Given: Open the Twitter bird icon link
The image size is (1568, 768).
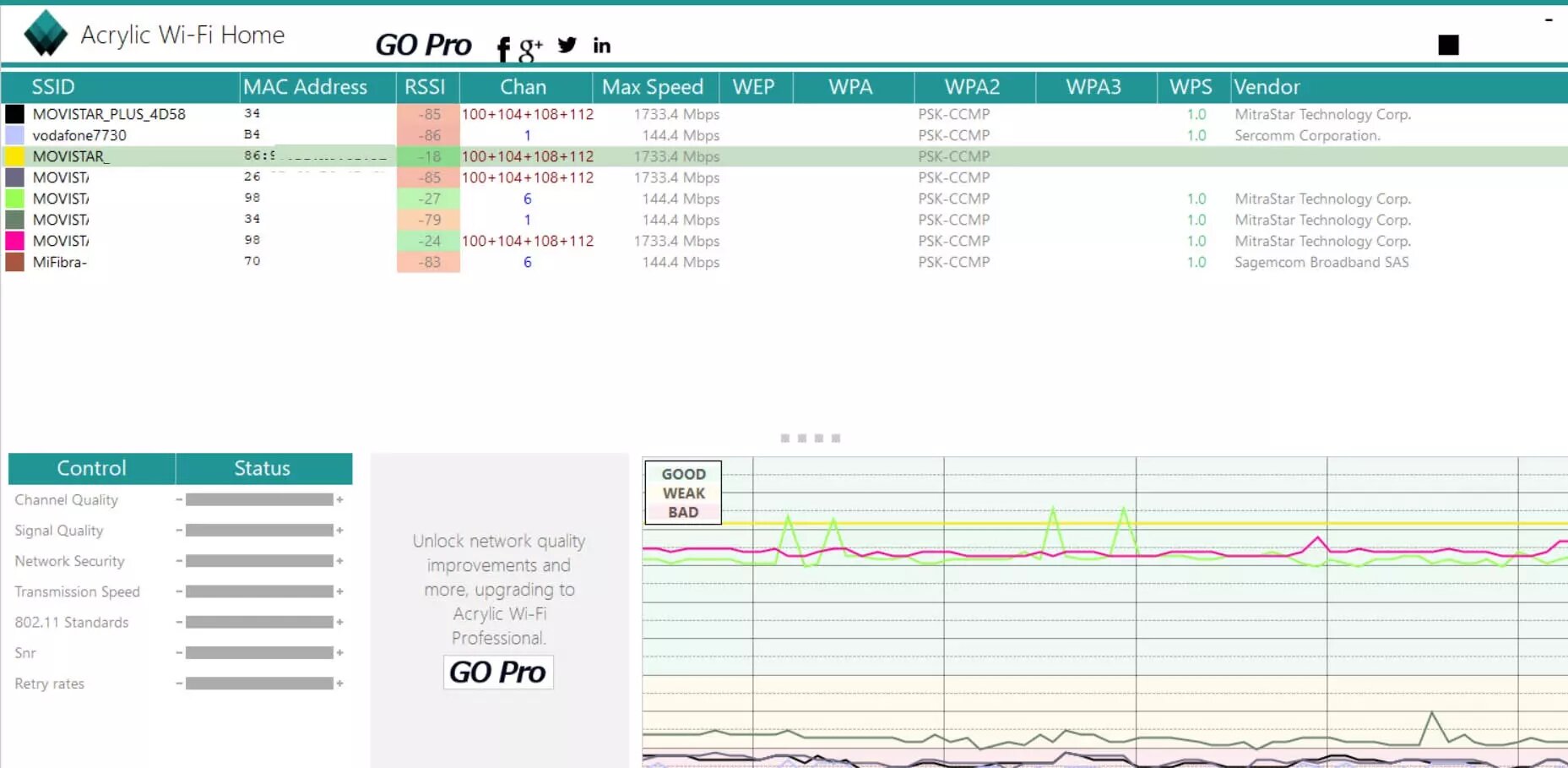Looking at the screenshot, I should [x=567, y=45].
